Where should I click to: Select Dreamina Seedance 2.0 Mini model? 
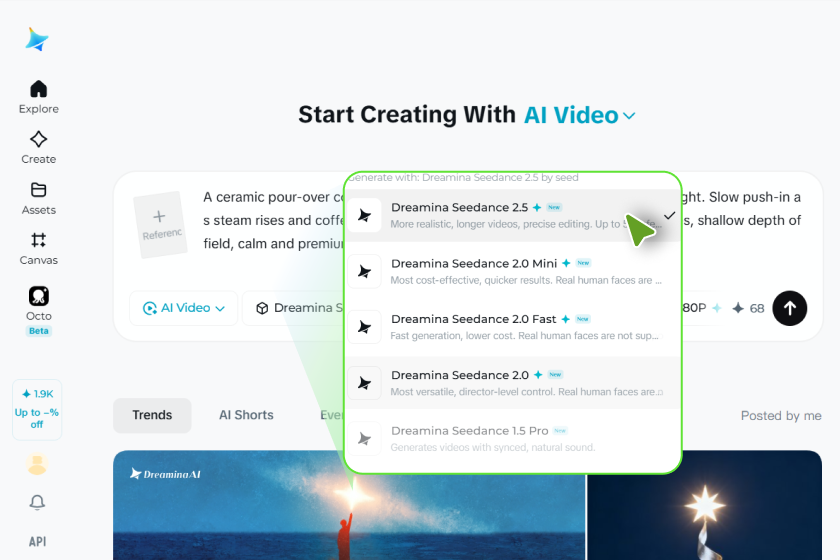tap(513, 271)
